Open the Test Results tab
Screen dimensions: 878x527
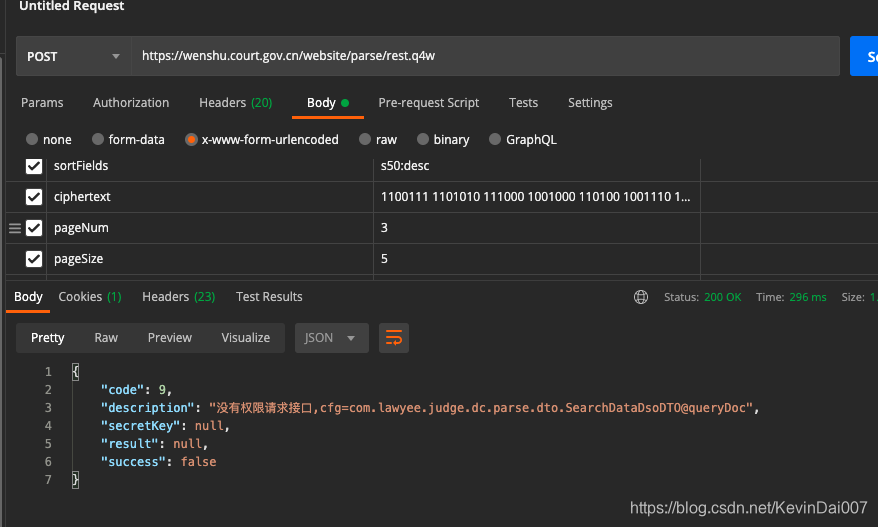click(x=269, y=297)
